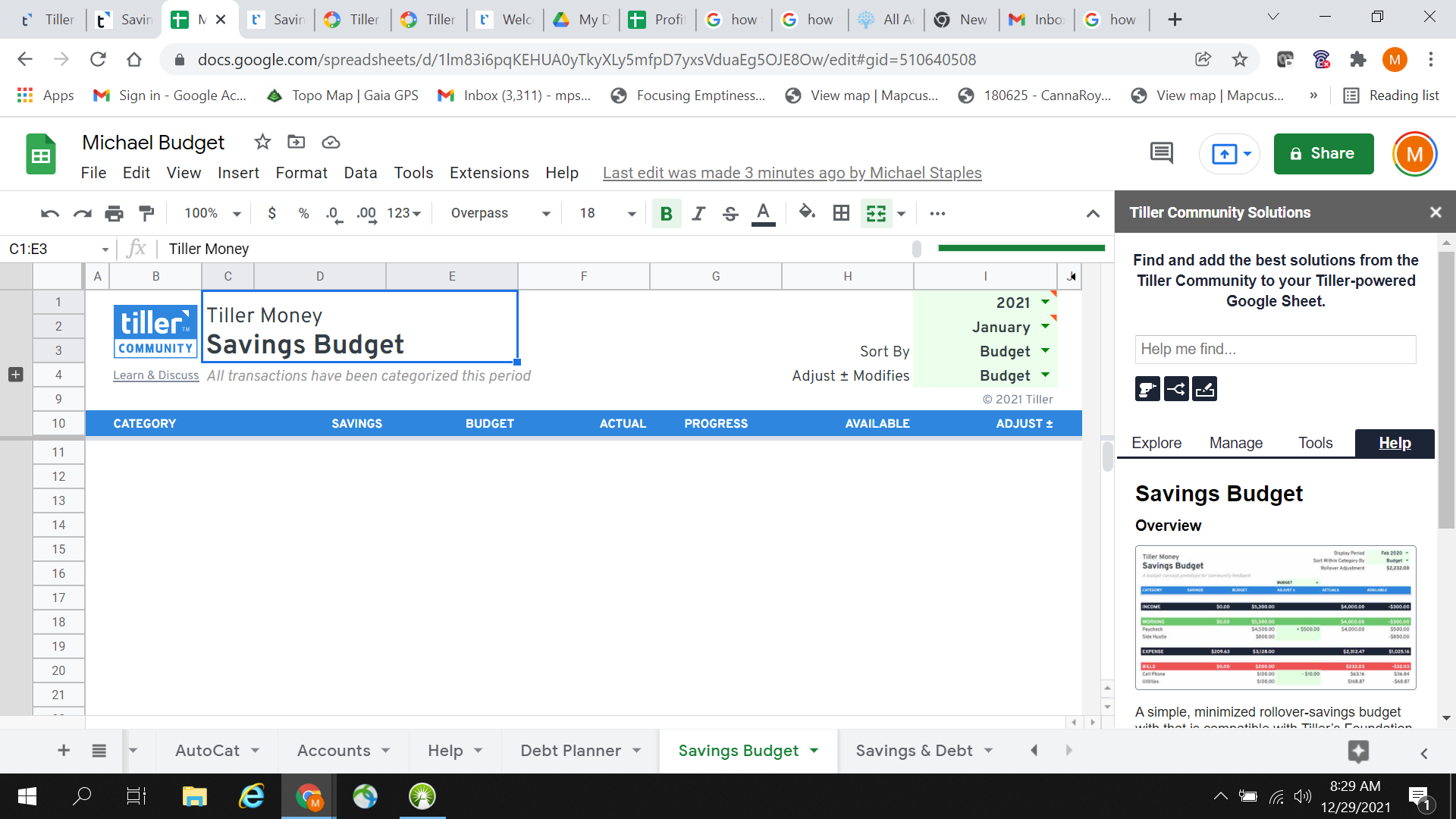Click the print icon in toolbar
This screenshot has width=1456, height=819.
tap(114, 213)
